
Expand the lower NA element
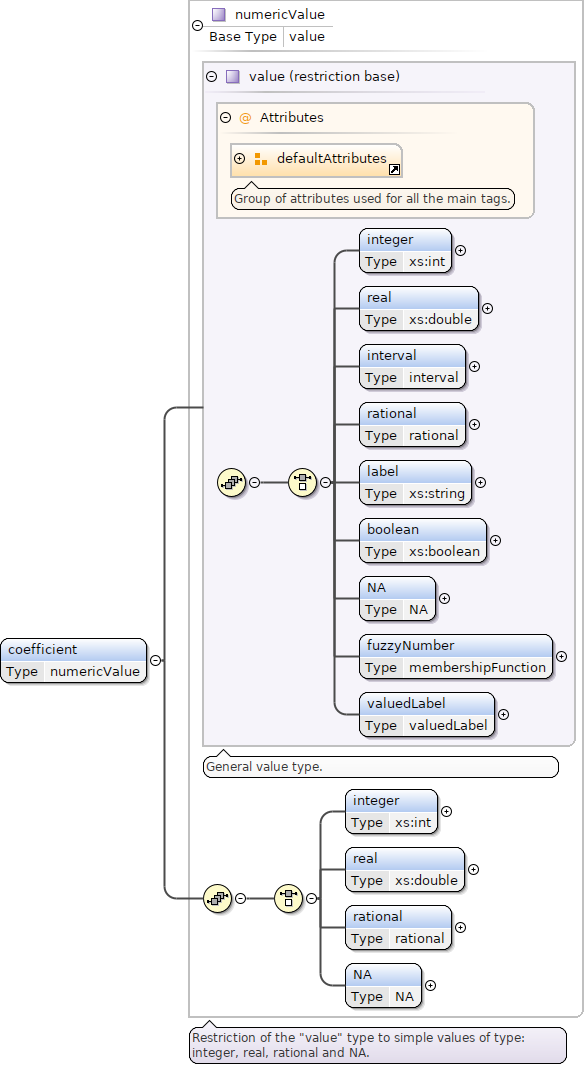(430, 985)
